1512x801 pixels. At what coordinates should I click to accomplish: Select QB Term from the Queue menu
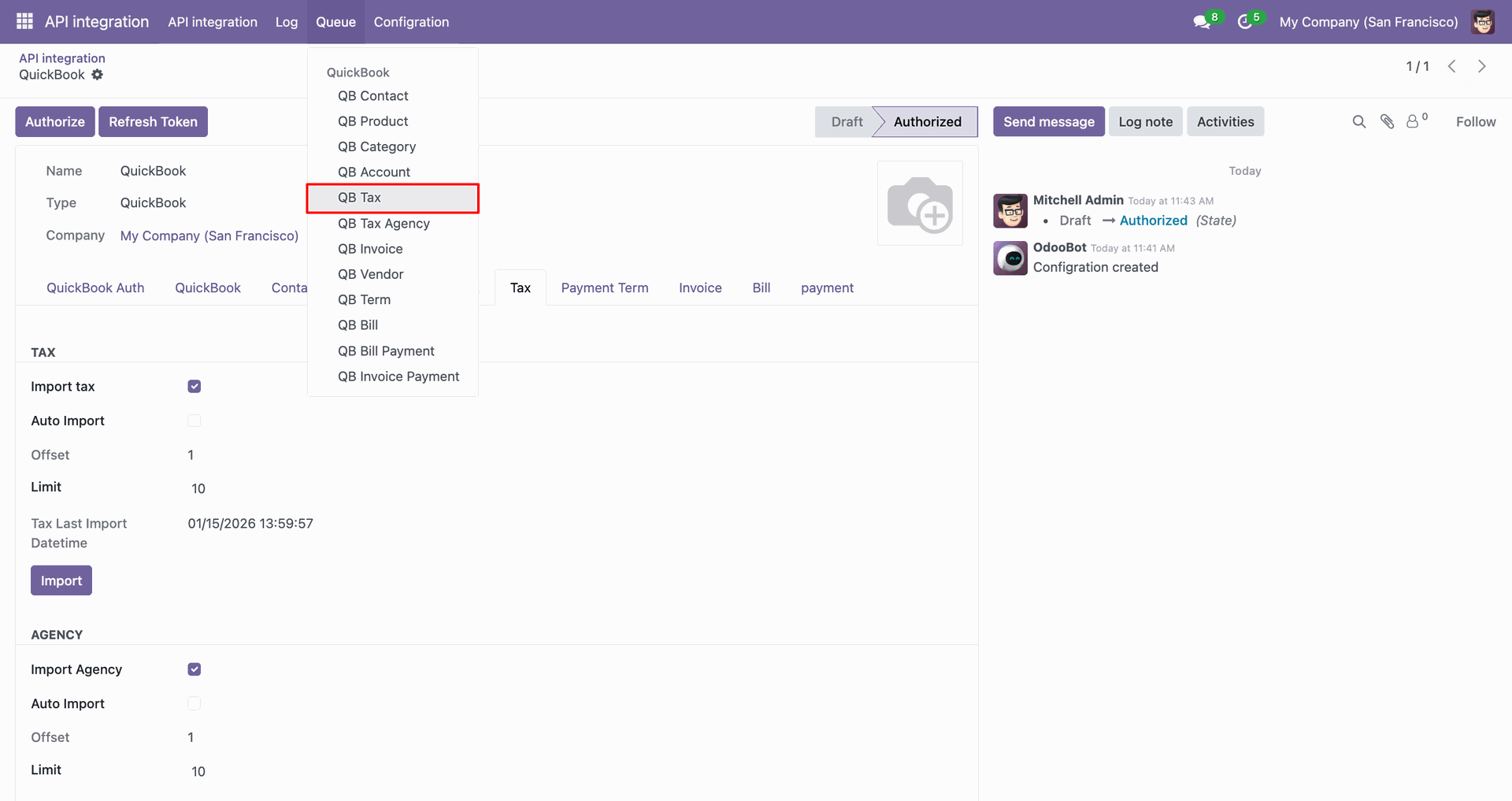[392, 299]
